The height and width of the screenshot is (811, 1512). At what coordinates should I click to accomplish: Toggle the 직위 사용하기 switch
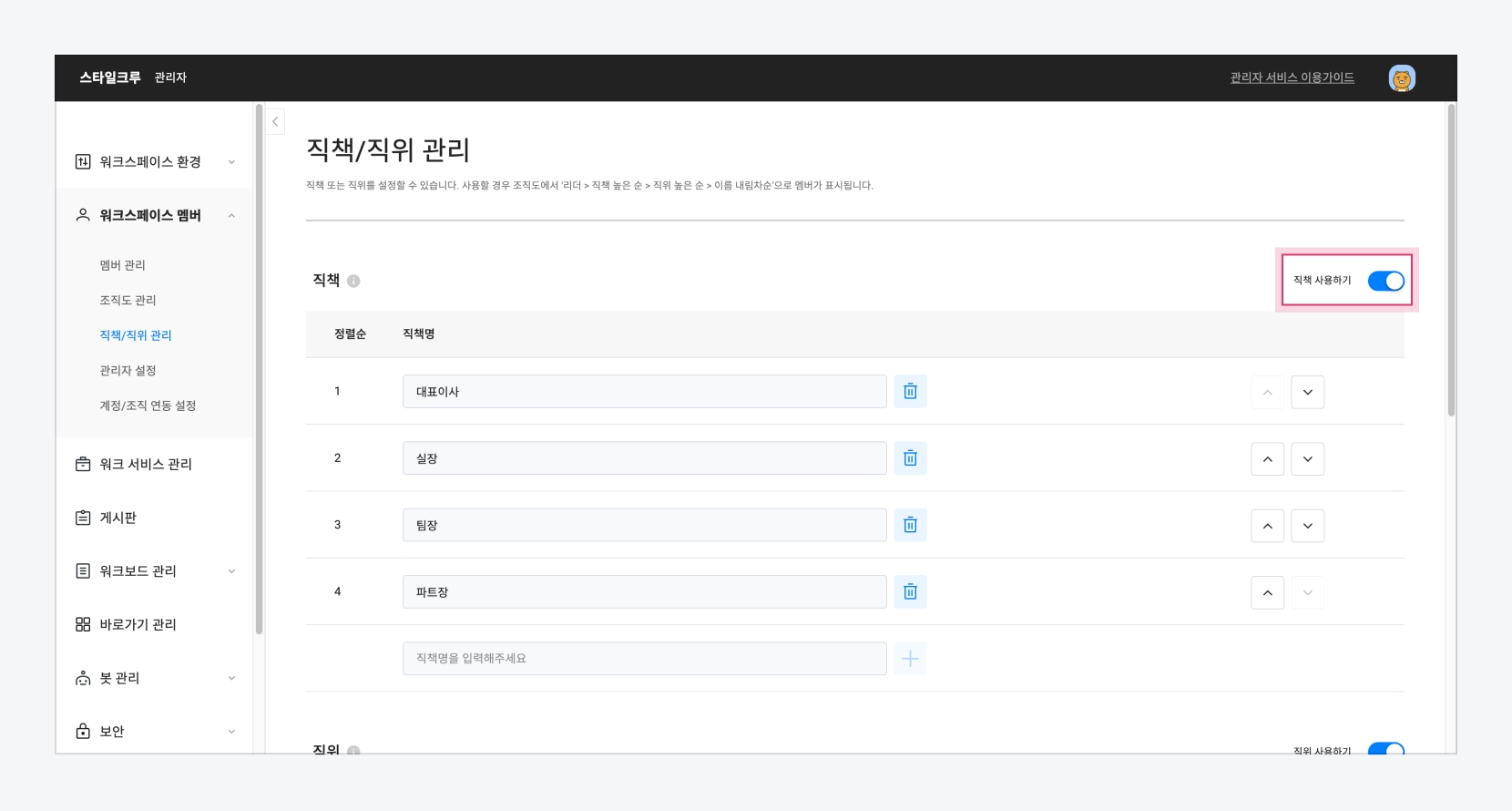1385,749
